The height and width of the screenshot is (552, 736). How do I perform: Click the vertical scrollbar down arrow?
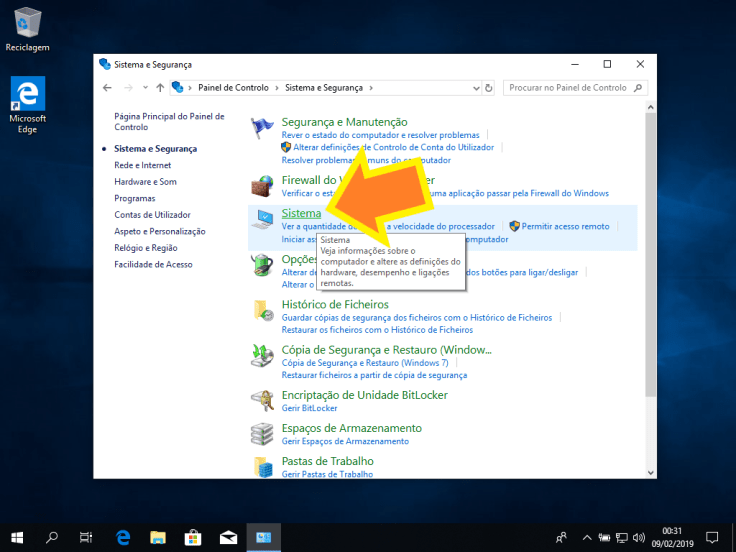(651, 471)
